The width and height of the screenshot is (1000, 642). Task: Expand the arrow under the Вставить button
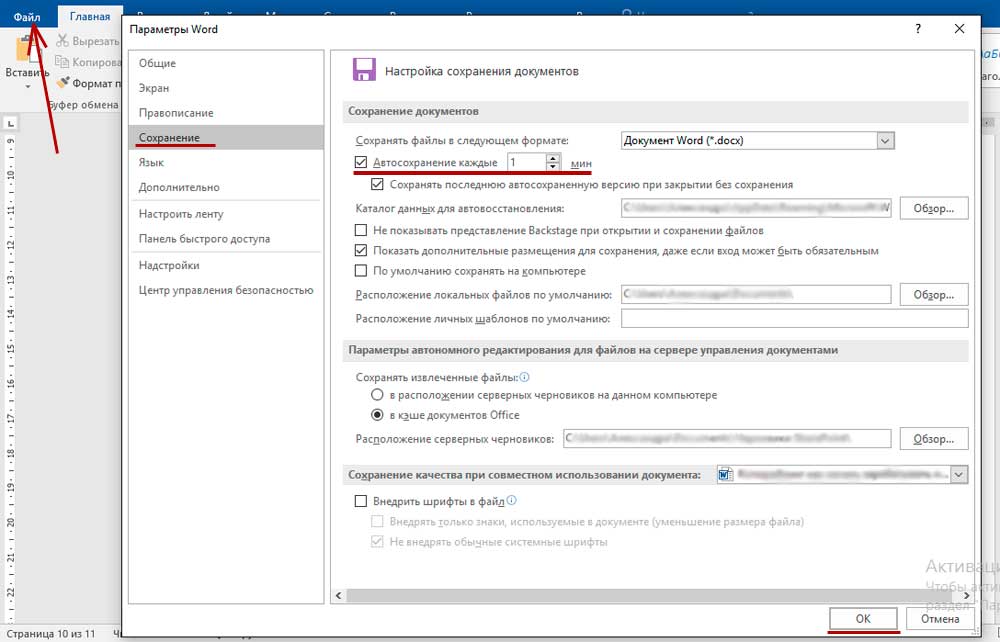pyautogui.click(x=26, y=87)
